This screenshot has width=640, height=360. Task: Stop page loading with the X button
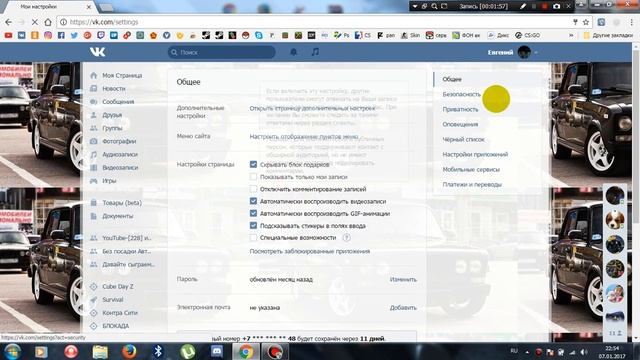click(x=35, y=22)
